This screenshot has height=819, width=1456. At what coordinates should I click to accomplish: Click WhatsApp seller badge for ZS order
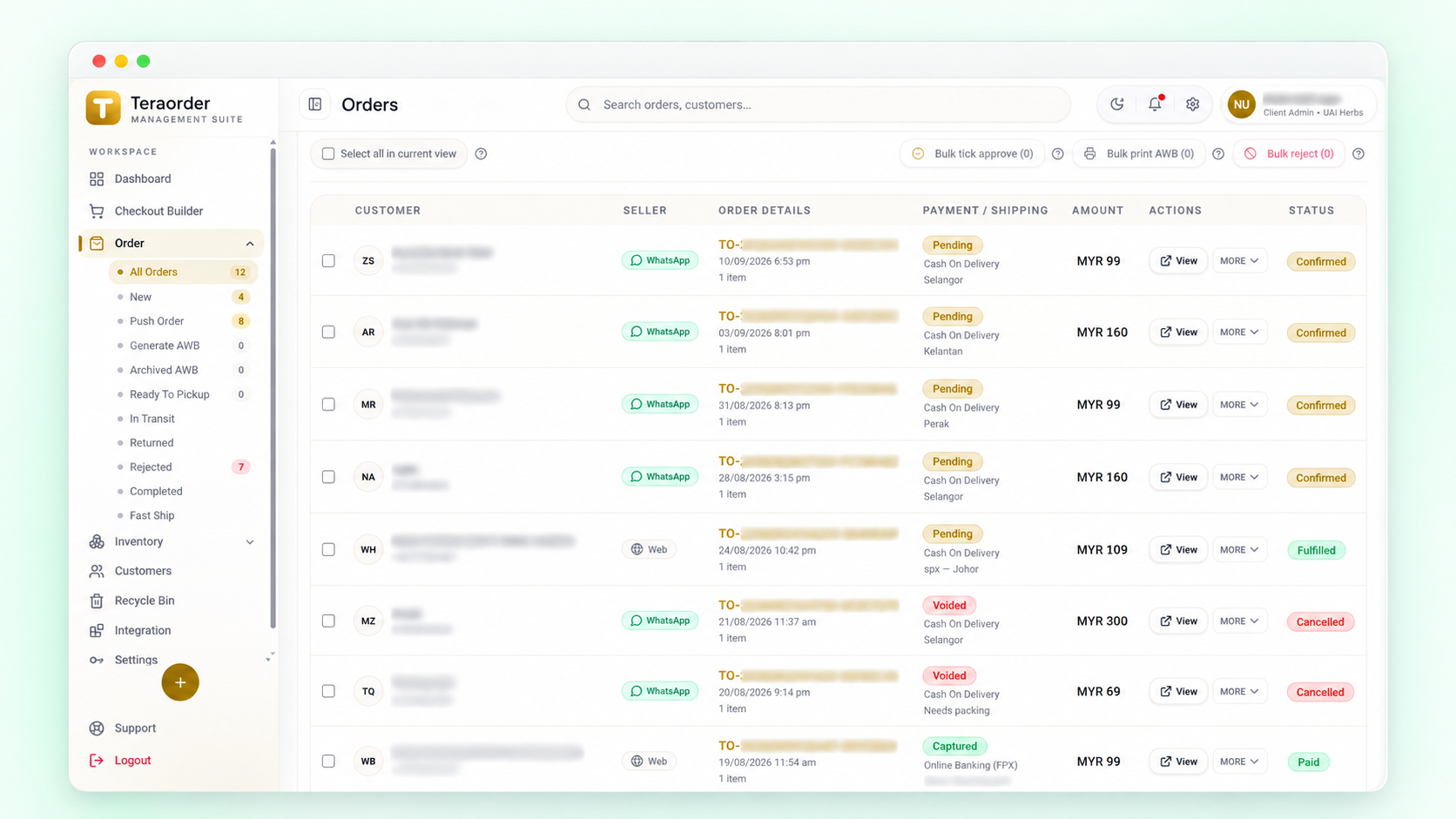pos(659,260)
